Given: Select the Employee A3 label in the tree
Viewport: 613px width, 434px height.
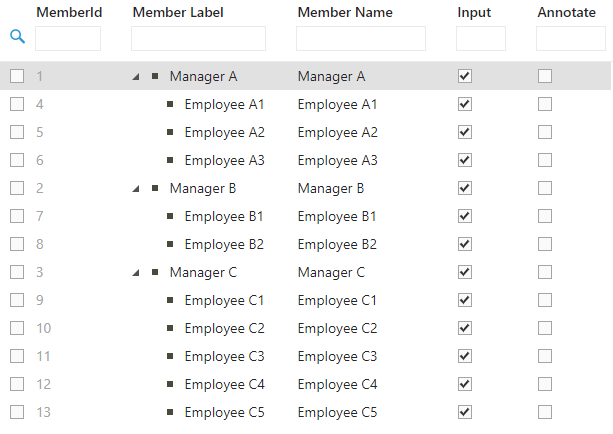Looking at the screenshot, I should tap(224, 160).
